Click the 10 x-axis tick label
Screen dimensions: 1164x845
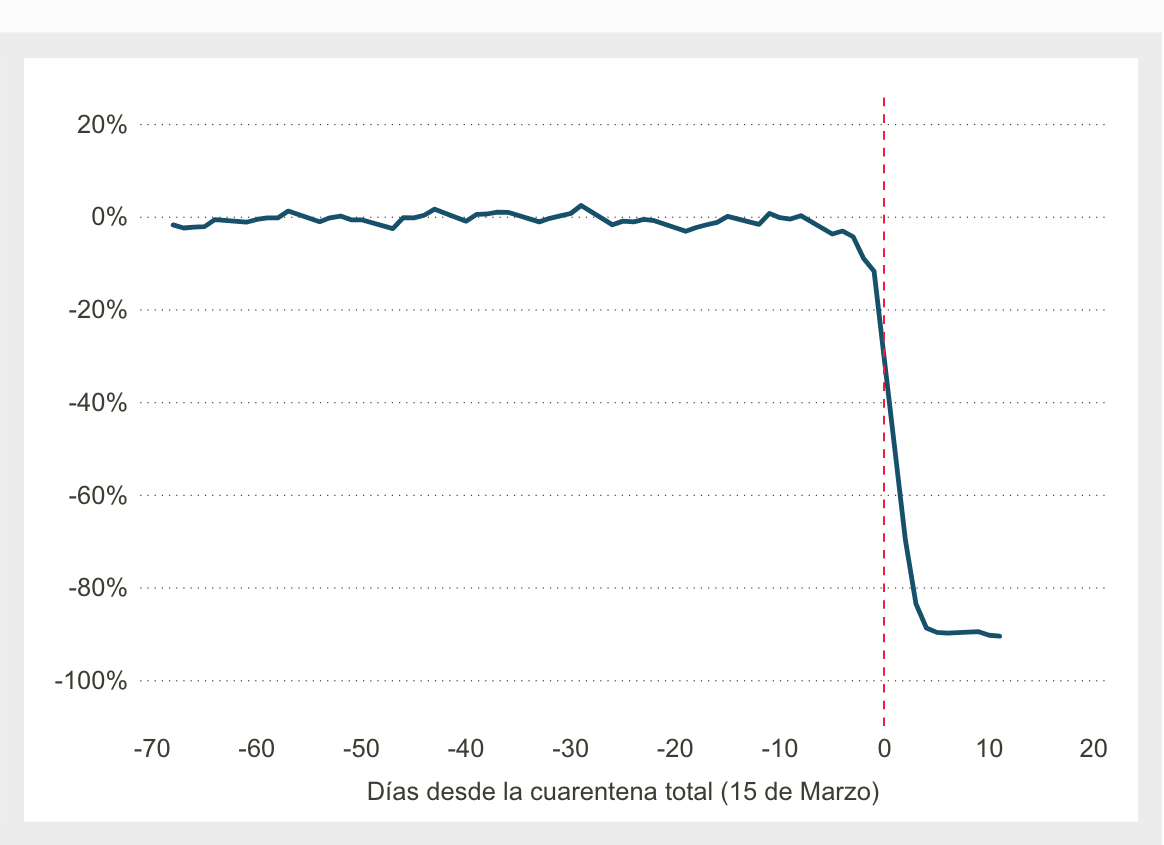(x=989, y=749)
